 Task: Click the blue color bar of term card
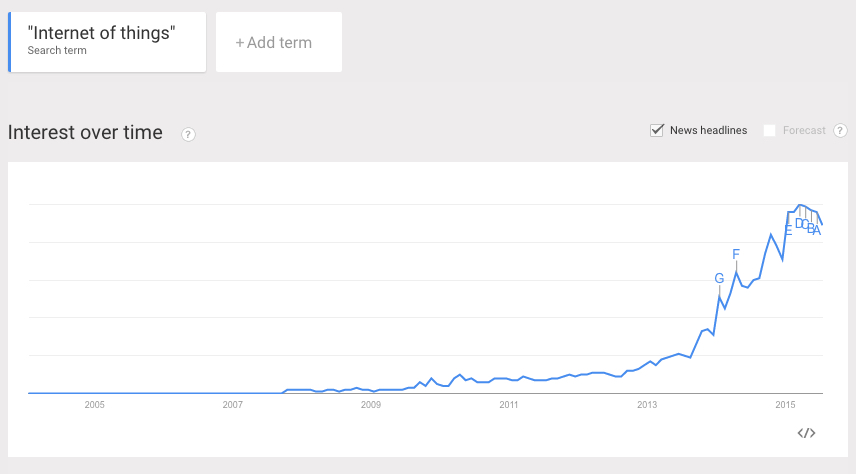click(x=9, y=42)
